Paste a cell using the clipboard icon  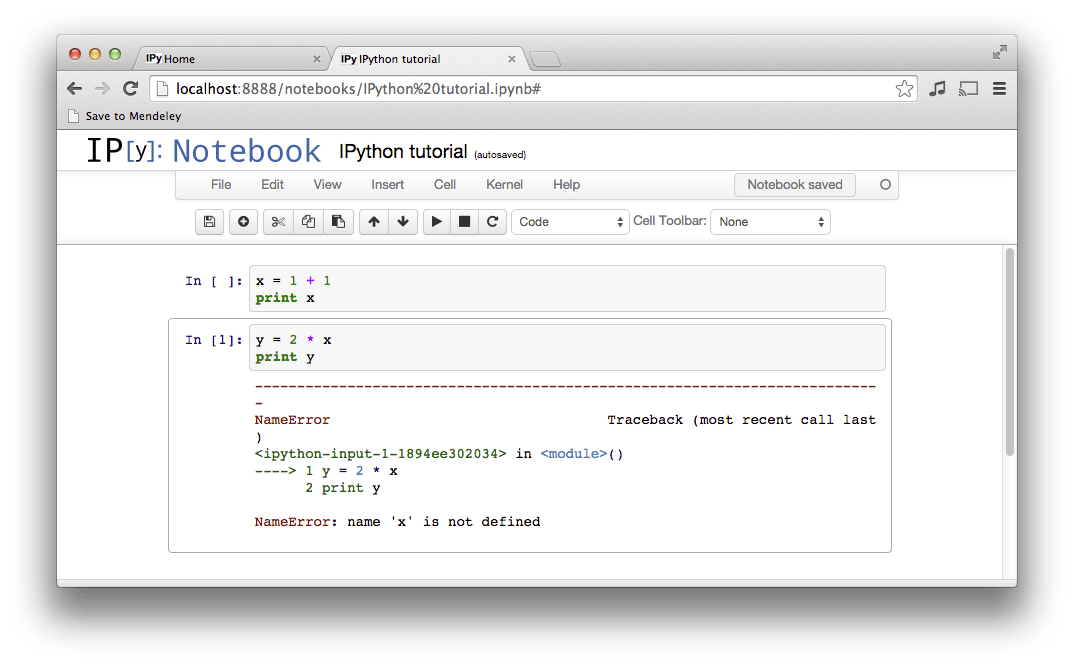(x=338, y=221)
